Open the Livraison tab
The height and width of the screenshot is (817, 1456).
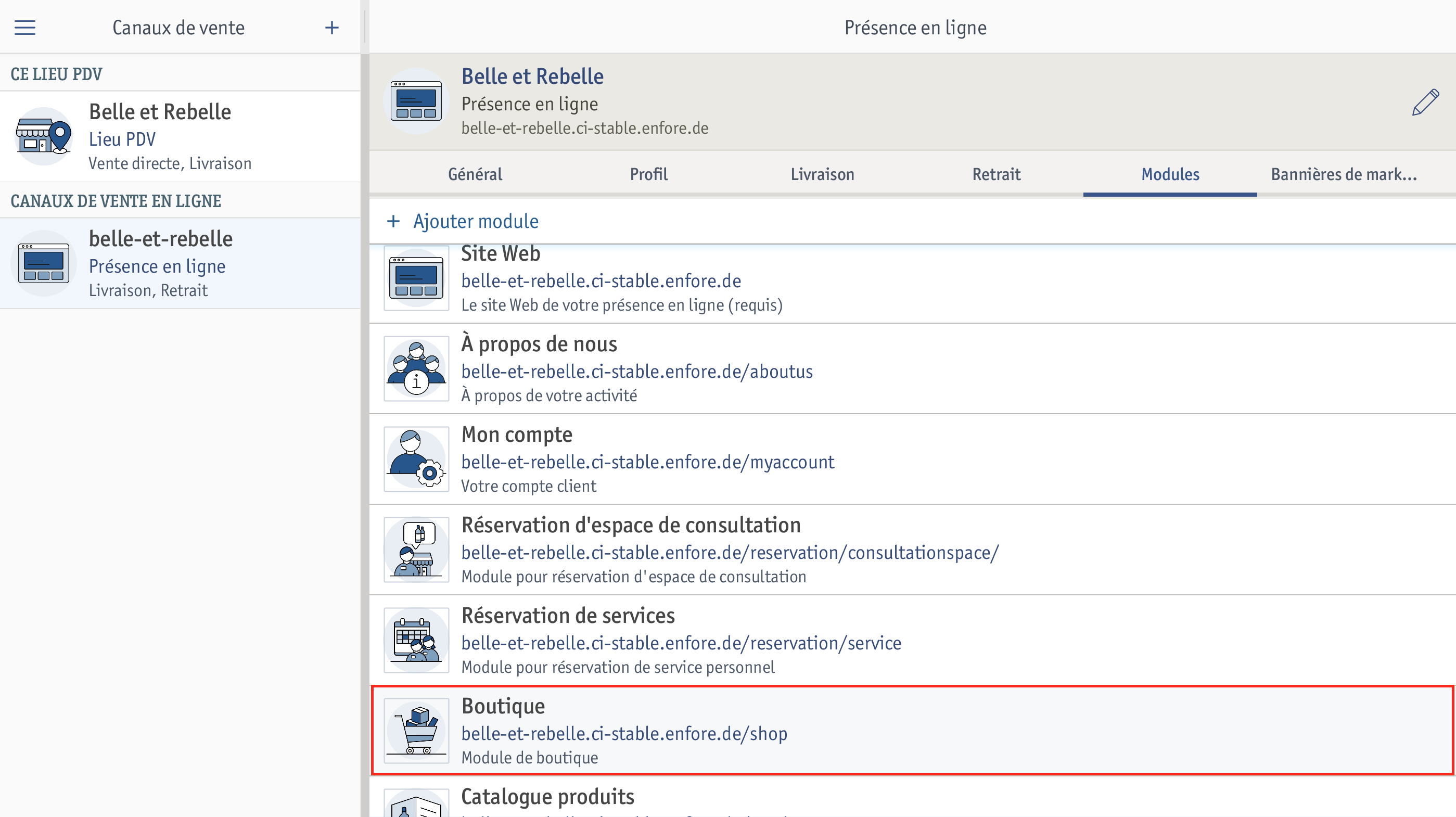tap(822, 174)
